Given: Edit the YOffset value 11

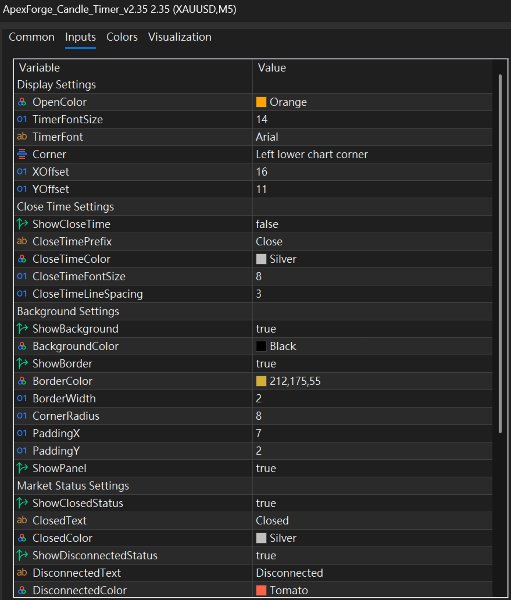Looking at the screenshot, I should (372, 189).
